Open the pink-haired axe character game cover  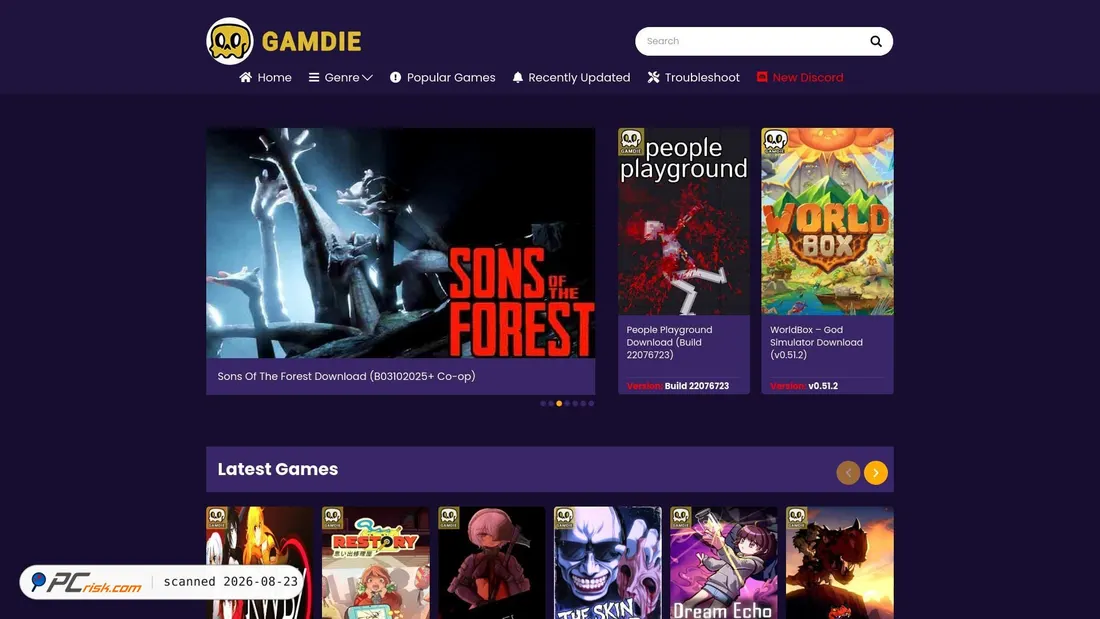(x=492, y=563)
